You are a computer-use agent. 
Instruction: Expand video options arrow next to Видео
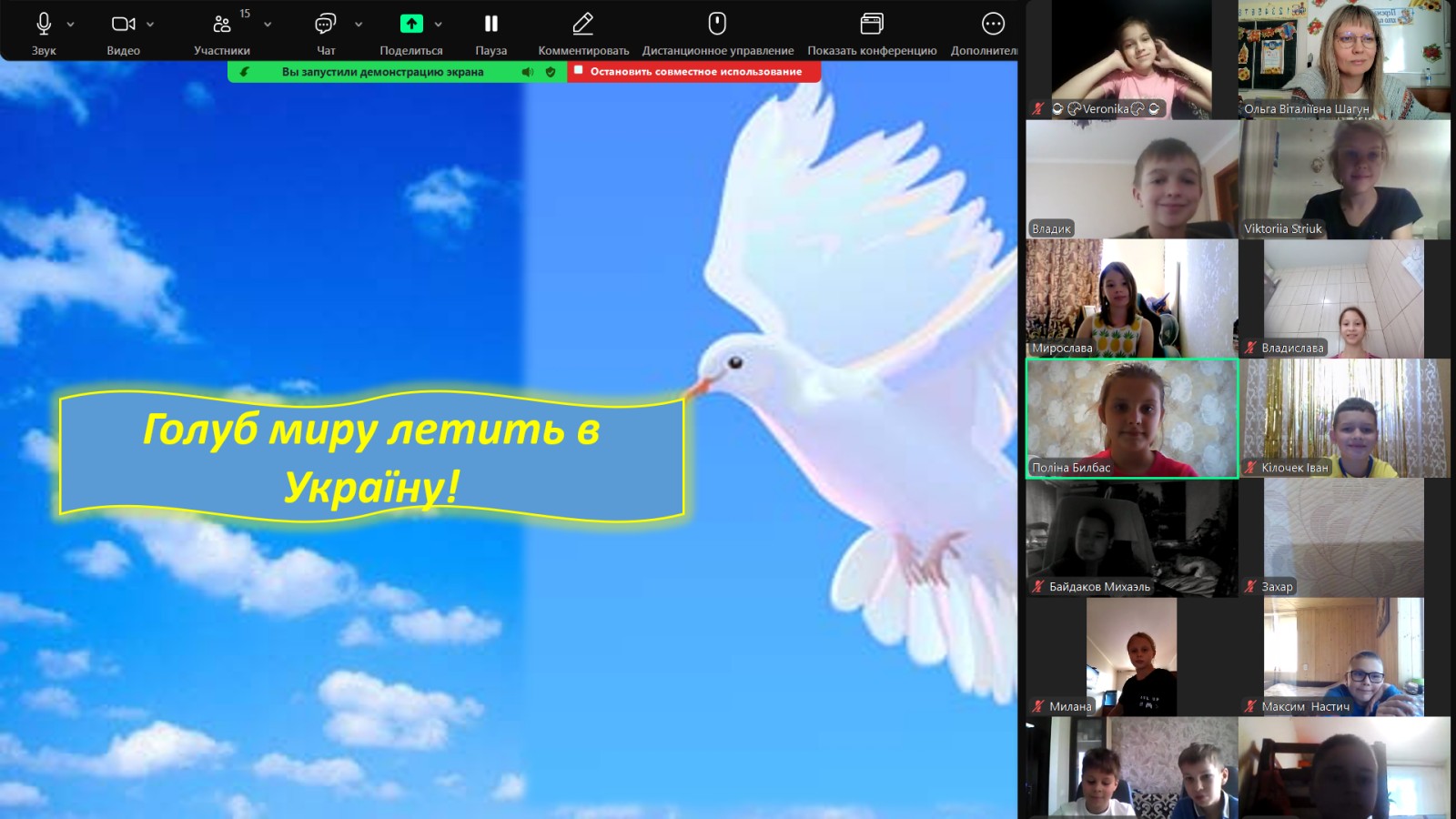[150, 25]
